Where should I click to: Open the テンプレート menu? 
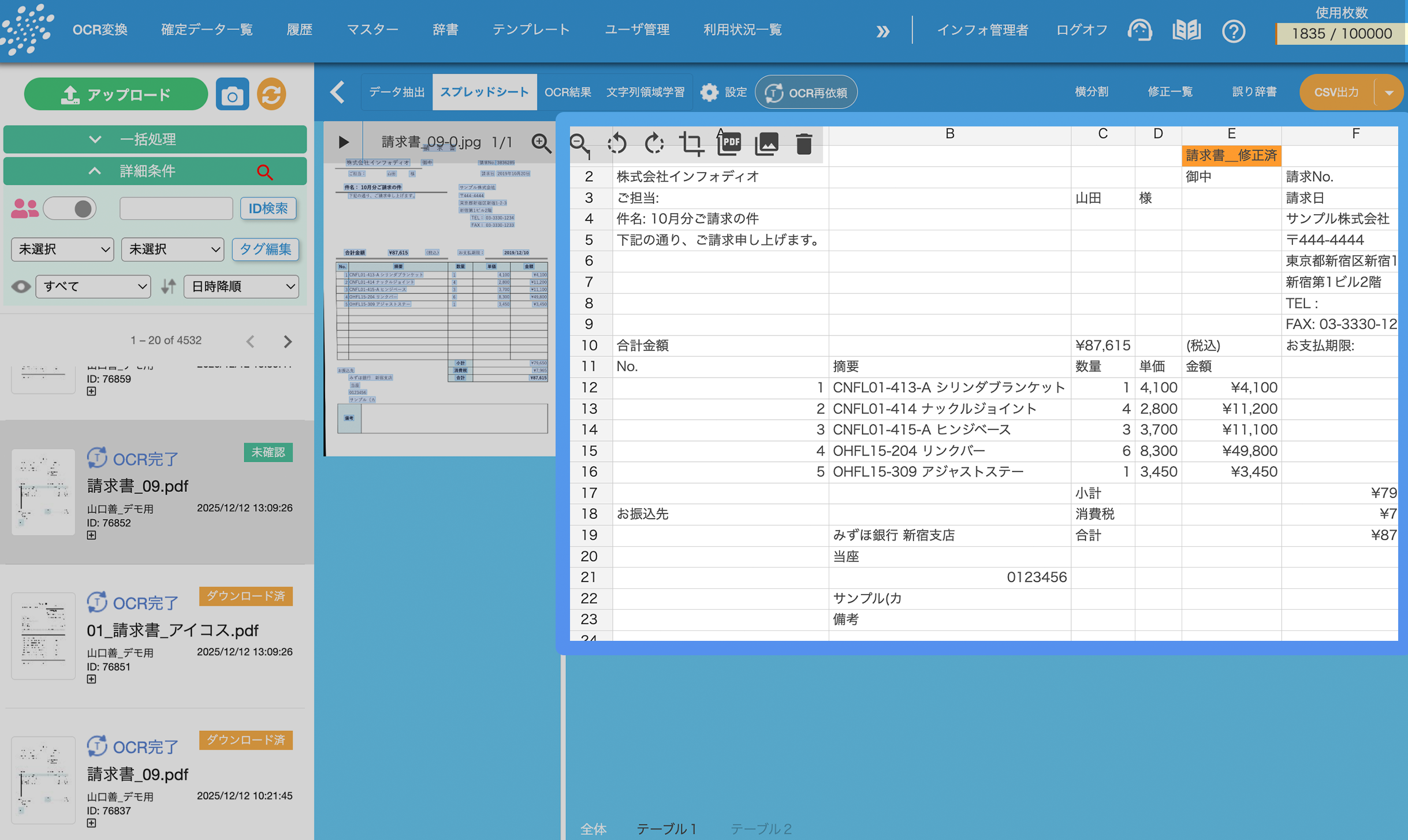pos(531,30)
